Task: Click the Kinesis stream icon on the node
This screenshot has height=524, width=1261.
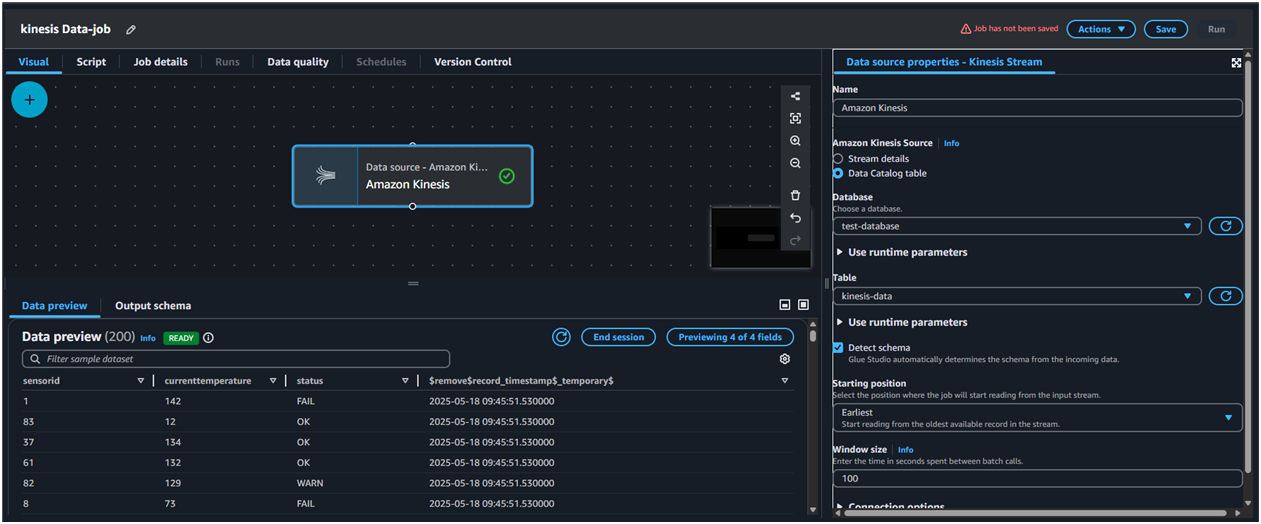Action: click(325, 176)
